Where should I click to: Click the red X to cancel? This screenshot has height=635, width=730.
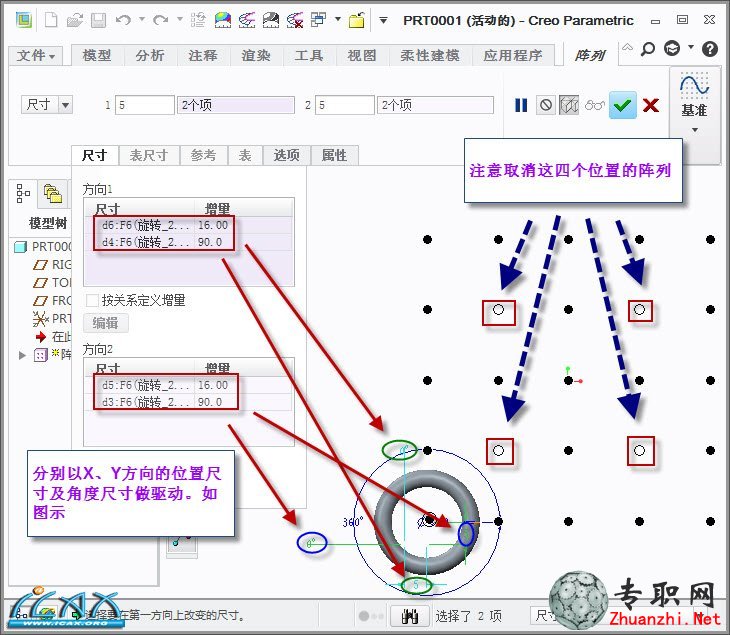click(651, 105)
